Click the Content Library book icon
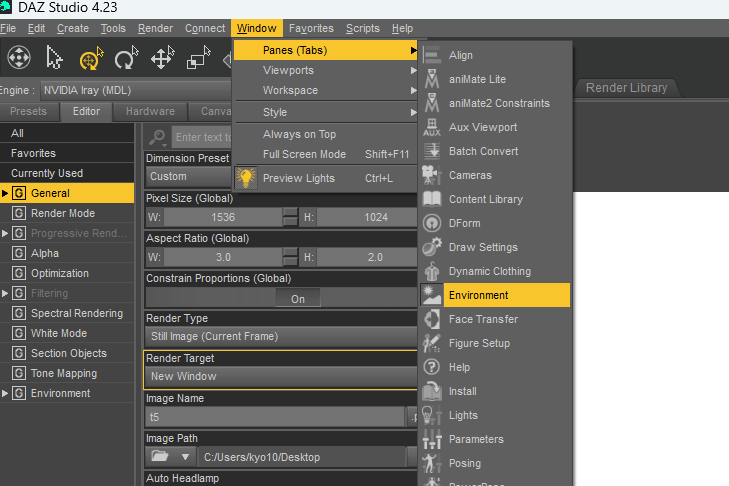 click(432, 199)
